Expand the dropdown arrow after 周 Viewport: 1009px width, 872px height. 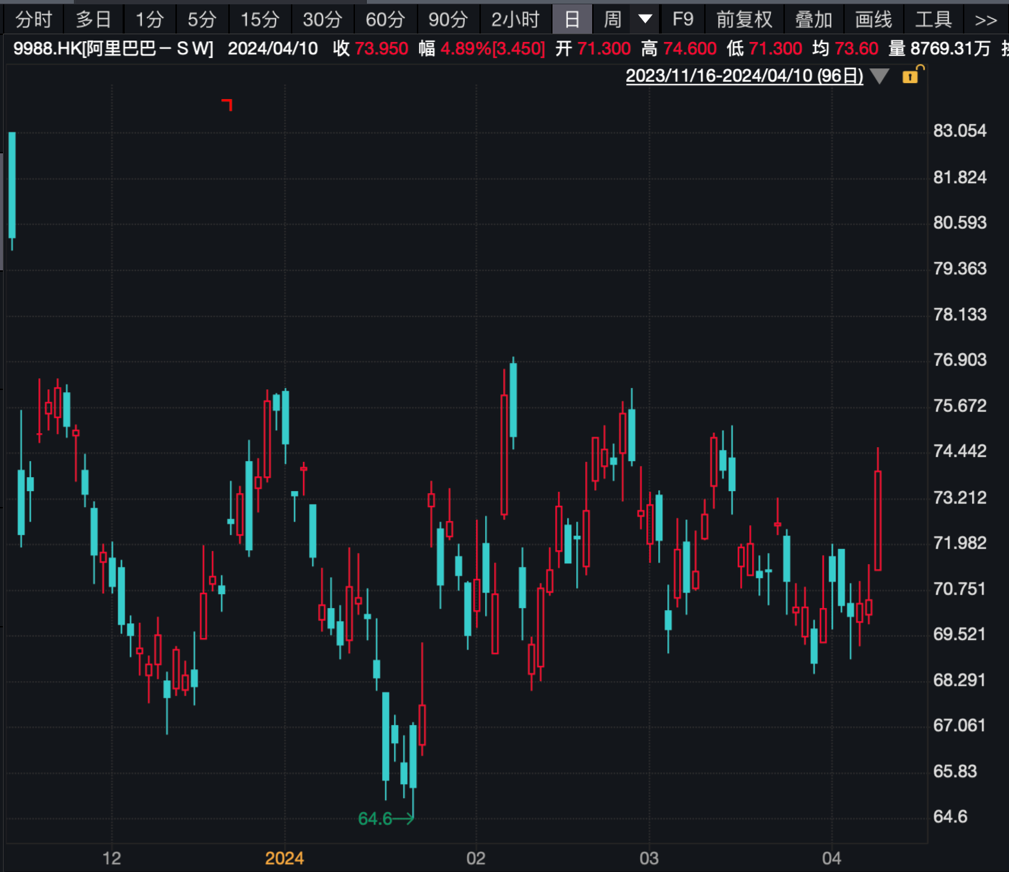646,19
